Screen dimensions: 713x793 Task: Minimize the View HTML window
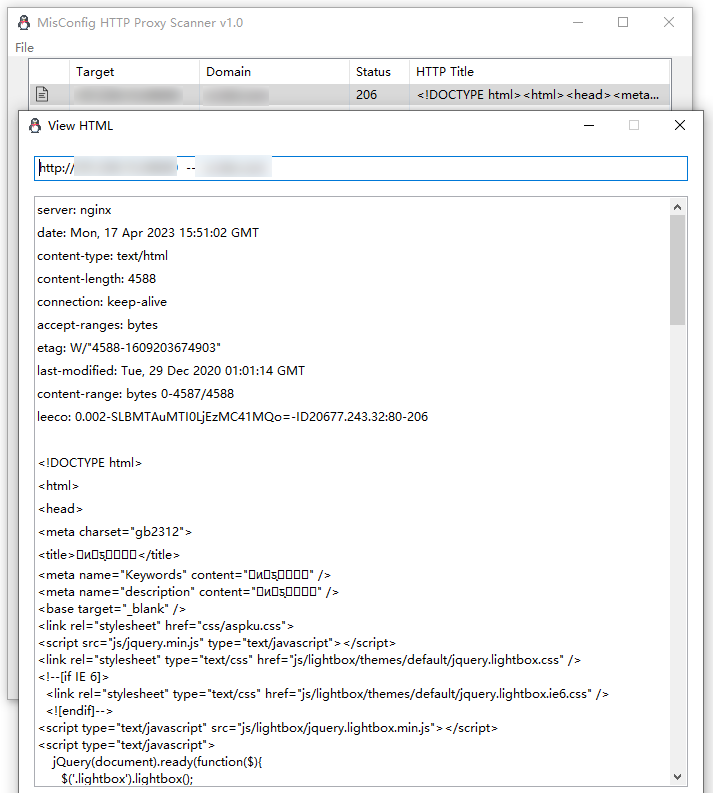589,125
